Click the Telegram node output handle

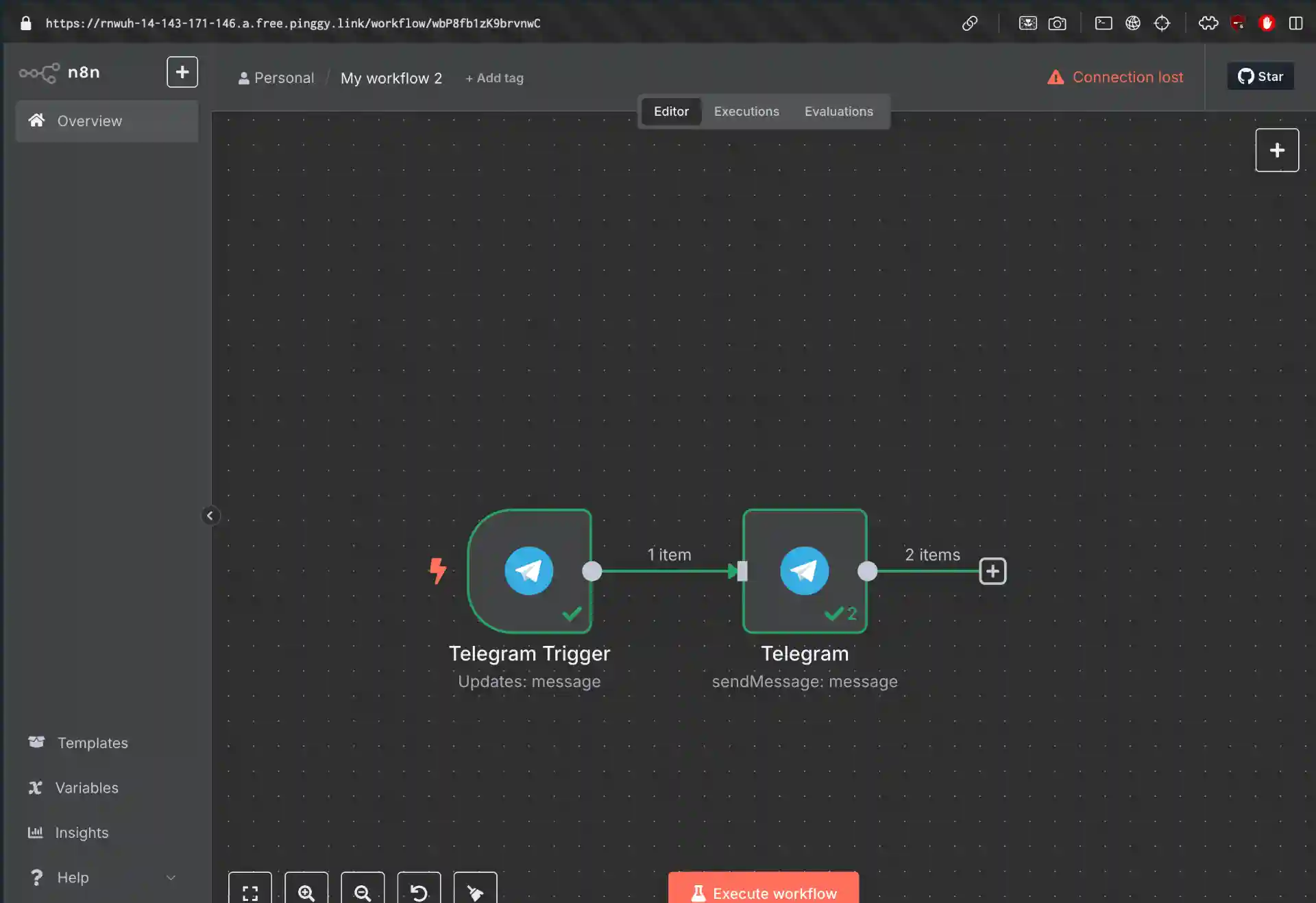(x=867, y=571)
